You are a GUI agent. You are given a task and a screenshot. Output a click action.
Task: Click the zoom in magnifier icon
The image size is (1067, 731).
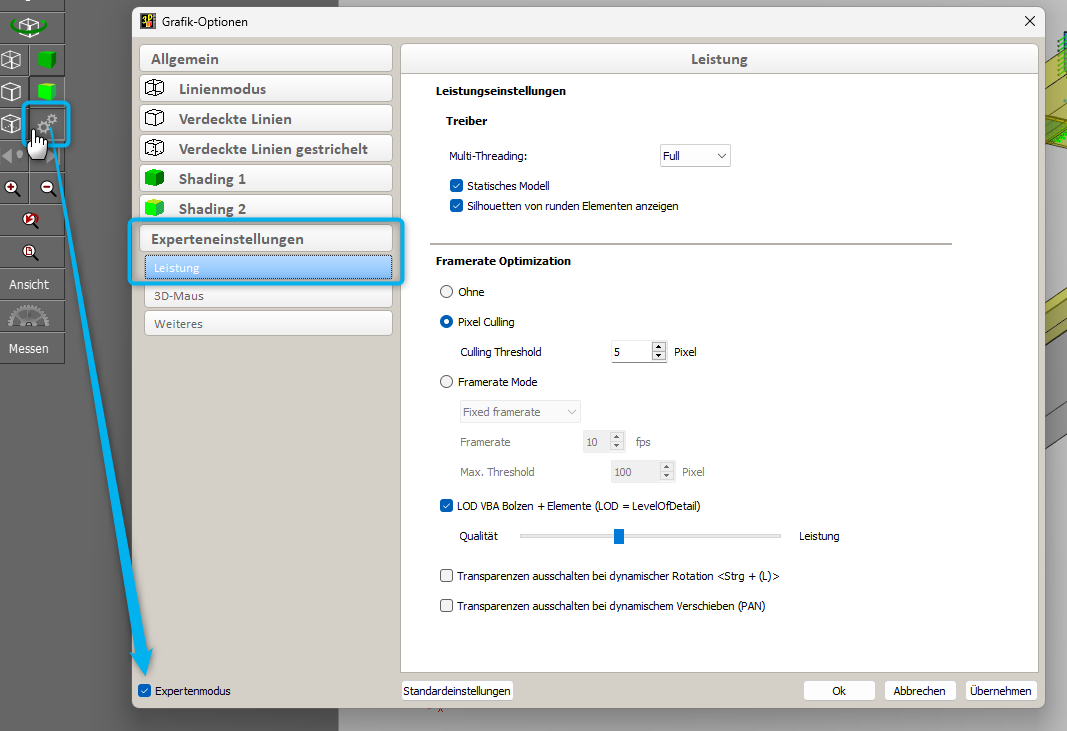13,188
